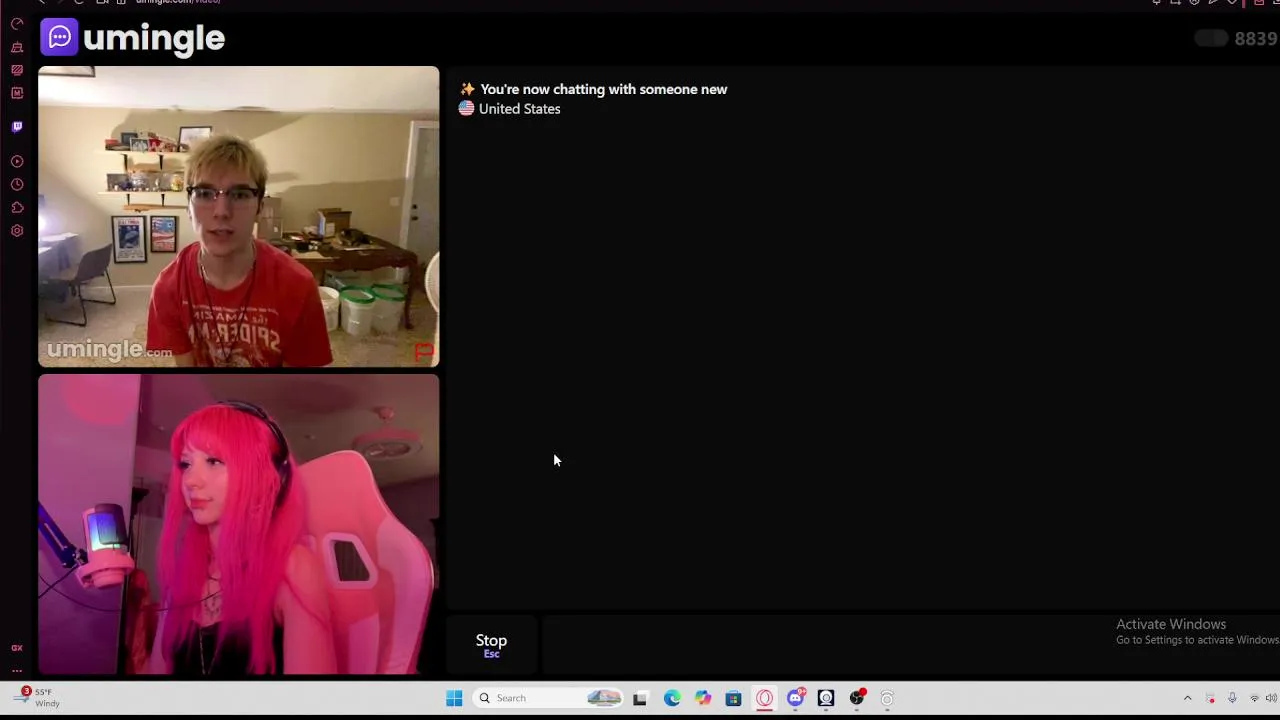Click the microphone icon in the system tray
Screen dimensions: 1280x720
point(1232,698)
